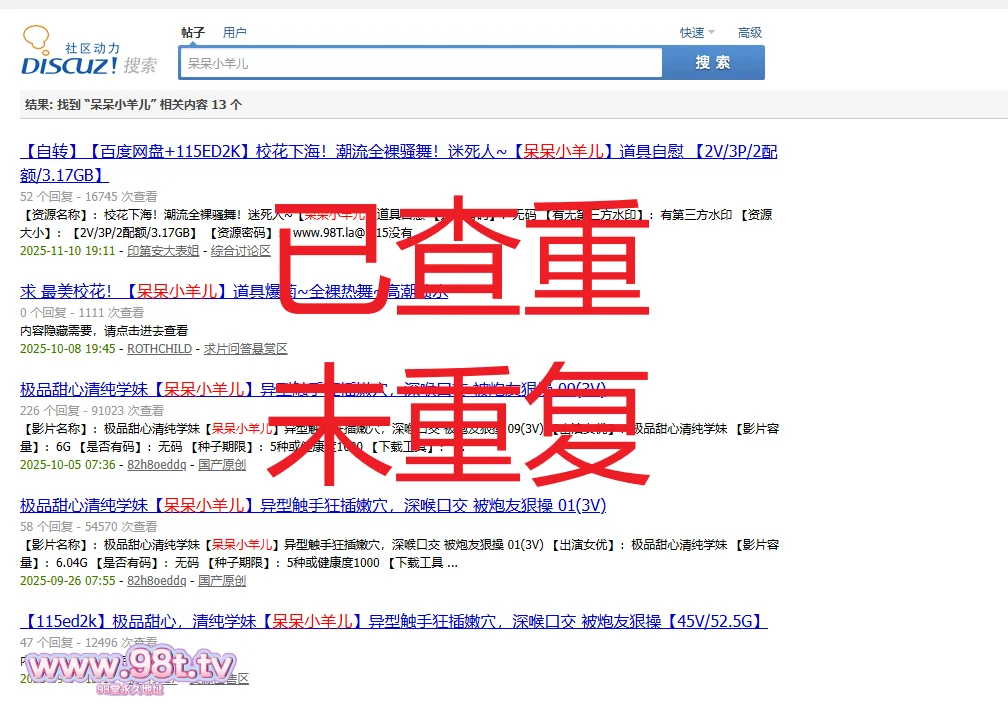Switch to the 帖子 search tab
The height and width of the screenshot is (704, 1008).
coord(193,33)
